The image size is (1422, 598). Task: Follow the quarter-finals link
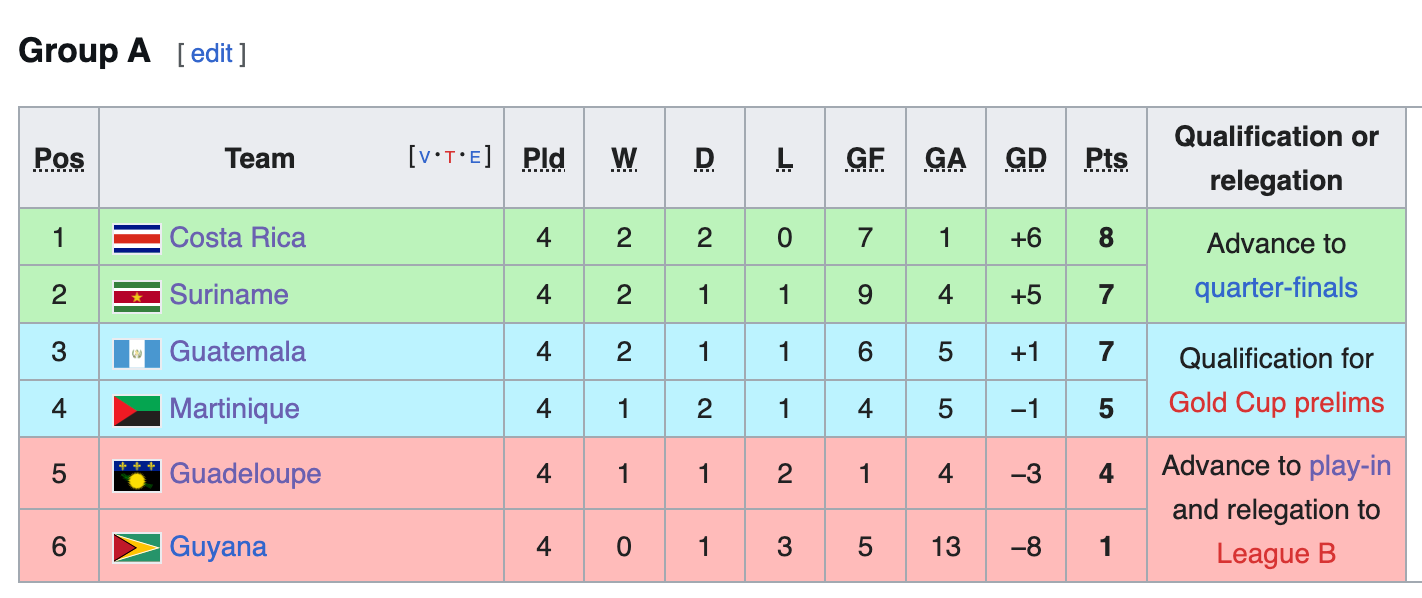point(1276,289)
